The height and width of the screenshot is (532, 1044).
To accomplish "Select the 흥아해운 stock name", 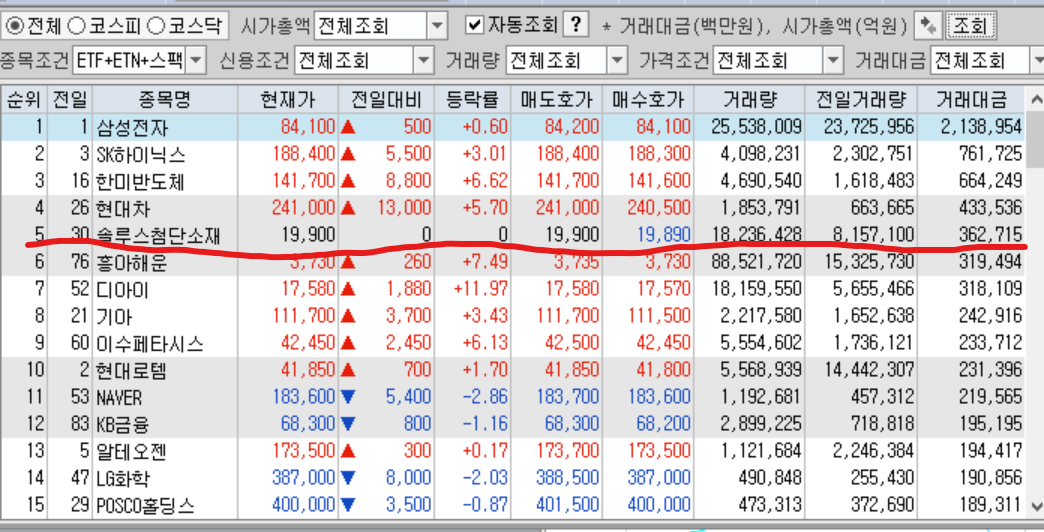I will tap(132, 263).
